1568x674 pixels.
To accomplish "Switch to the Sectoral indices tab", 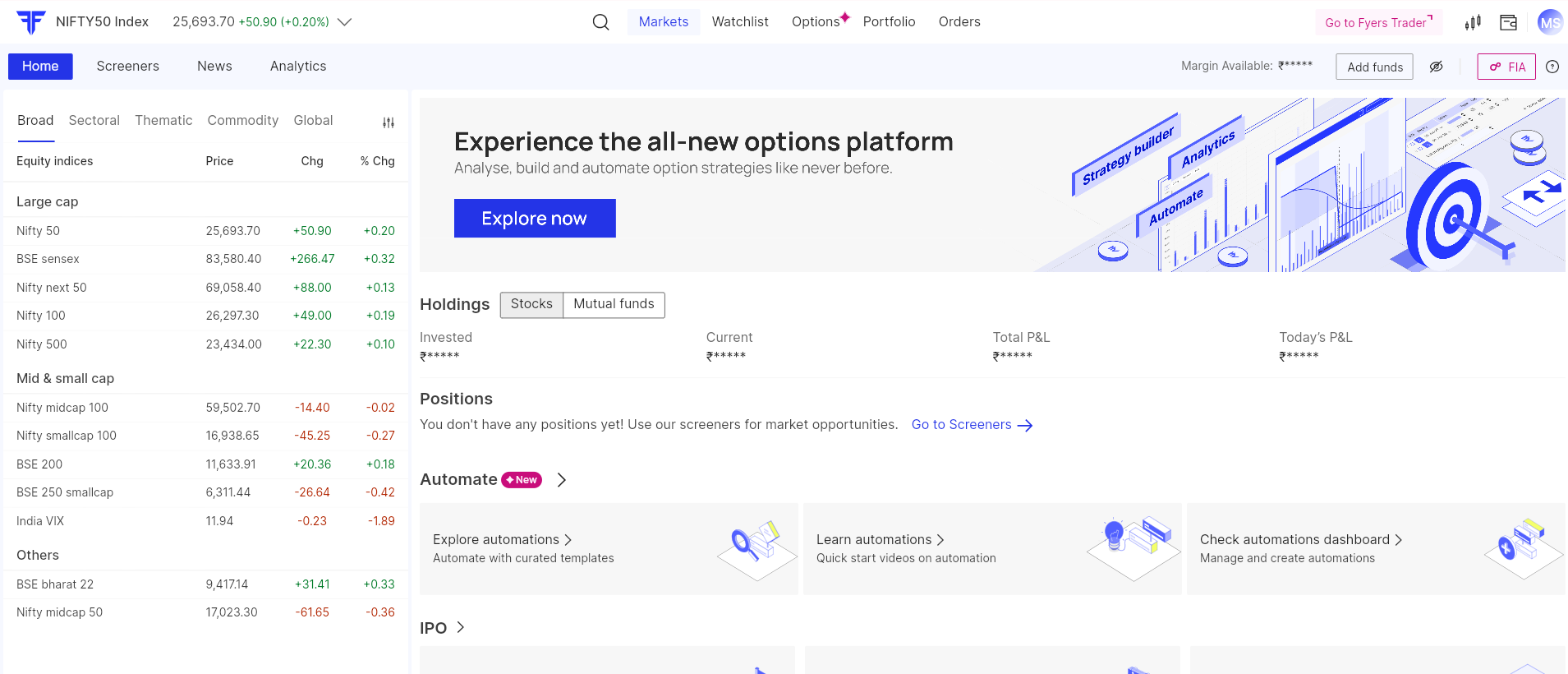I will pyautogui.click(x=94, y=120).
